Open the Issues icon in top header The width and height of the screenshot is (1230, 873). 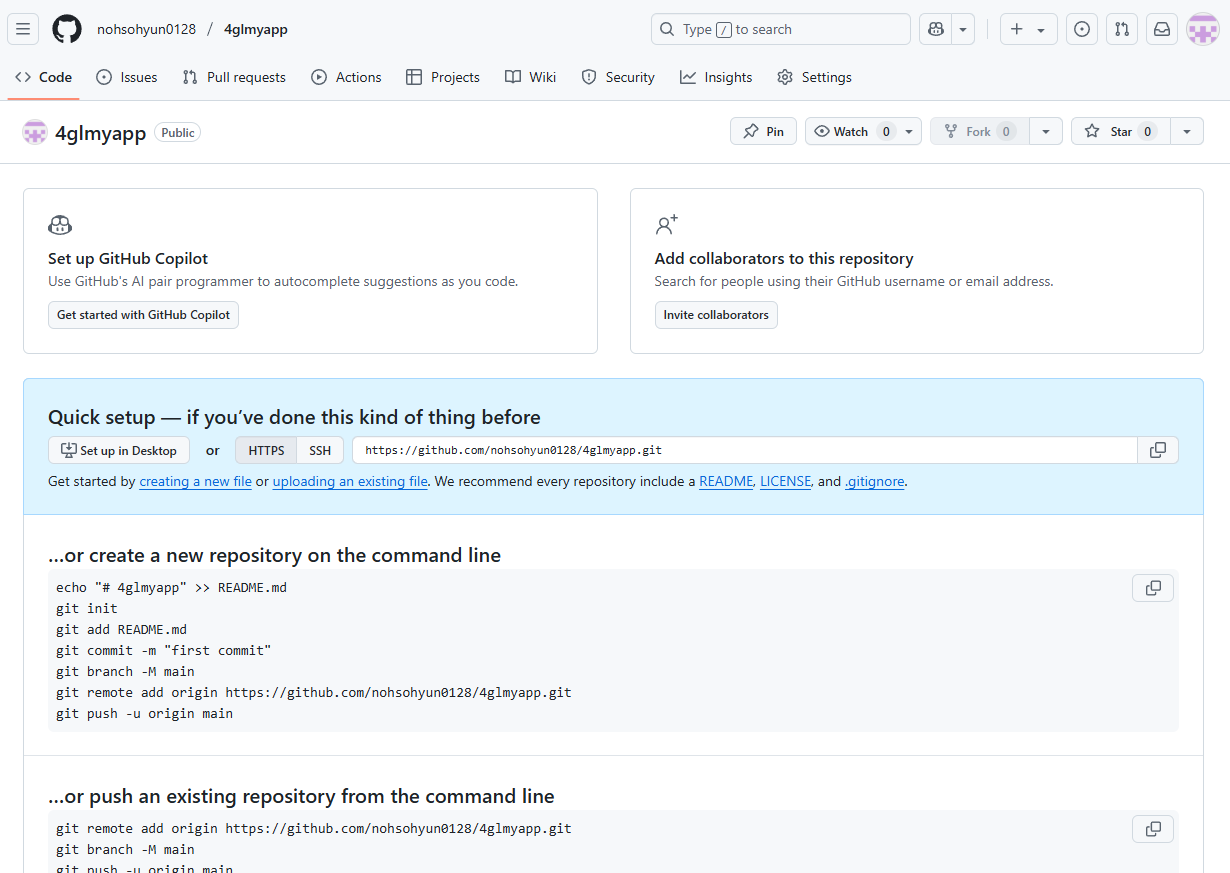point(1082,29)
